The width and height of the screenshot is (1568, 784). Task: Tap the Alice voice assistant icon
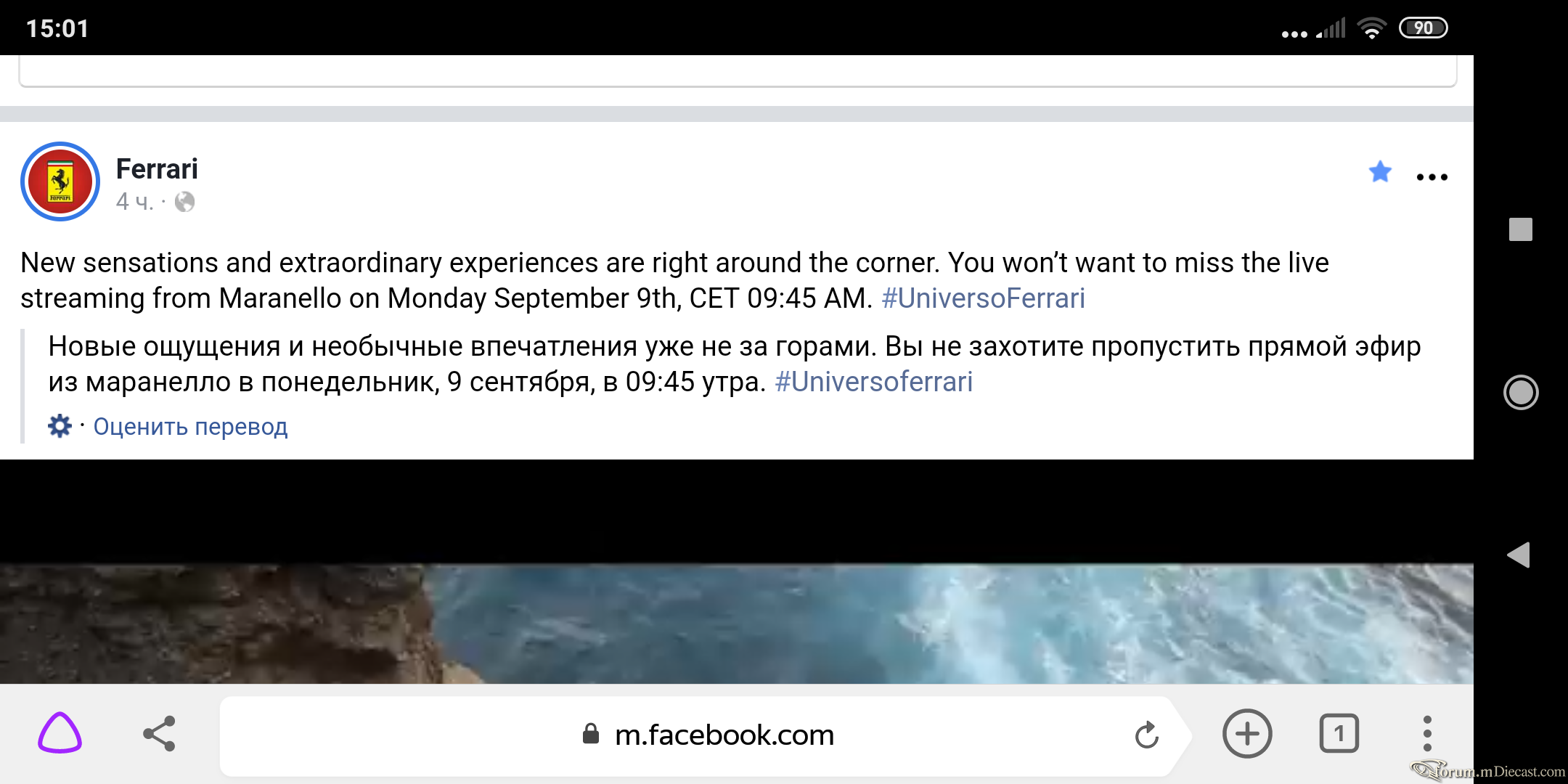(x=60, y=733)
